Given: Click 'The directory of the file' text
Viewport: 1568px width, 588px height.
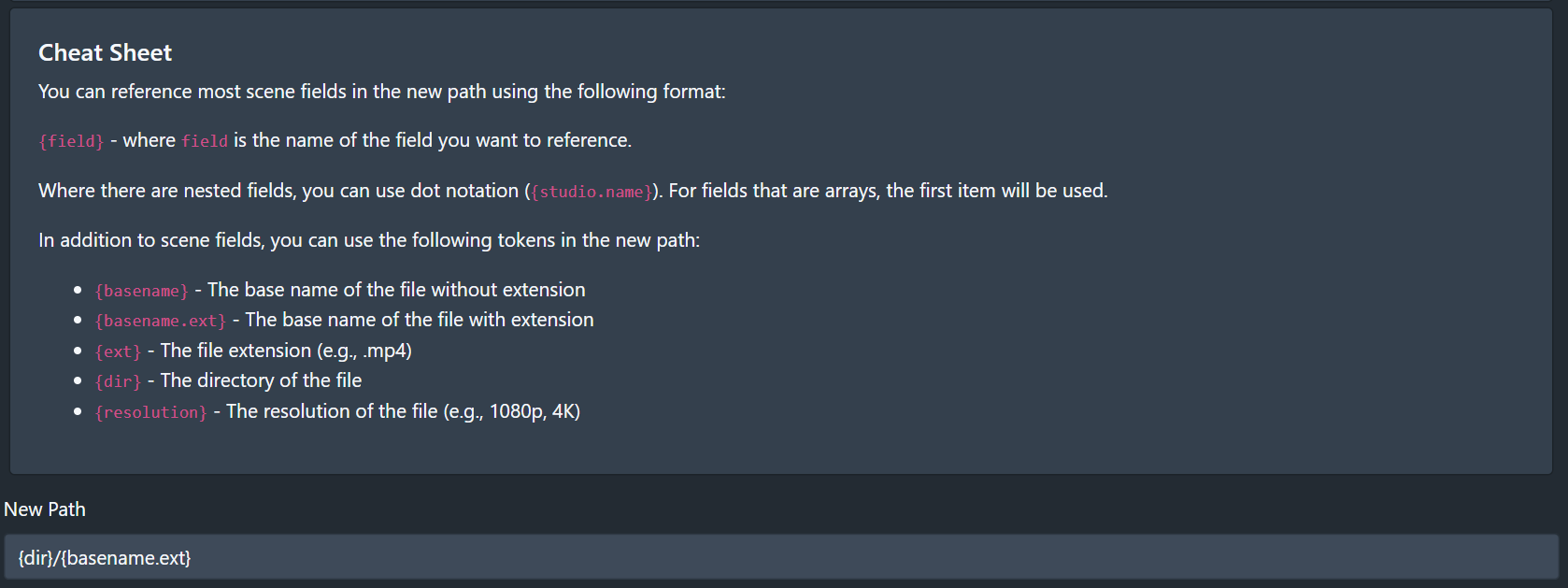Looking at the screenshot, I should tap(261, 380).
